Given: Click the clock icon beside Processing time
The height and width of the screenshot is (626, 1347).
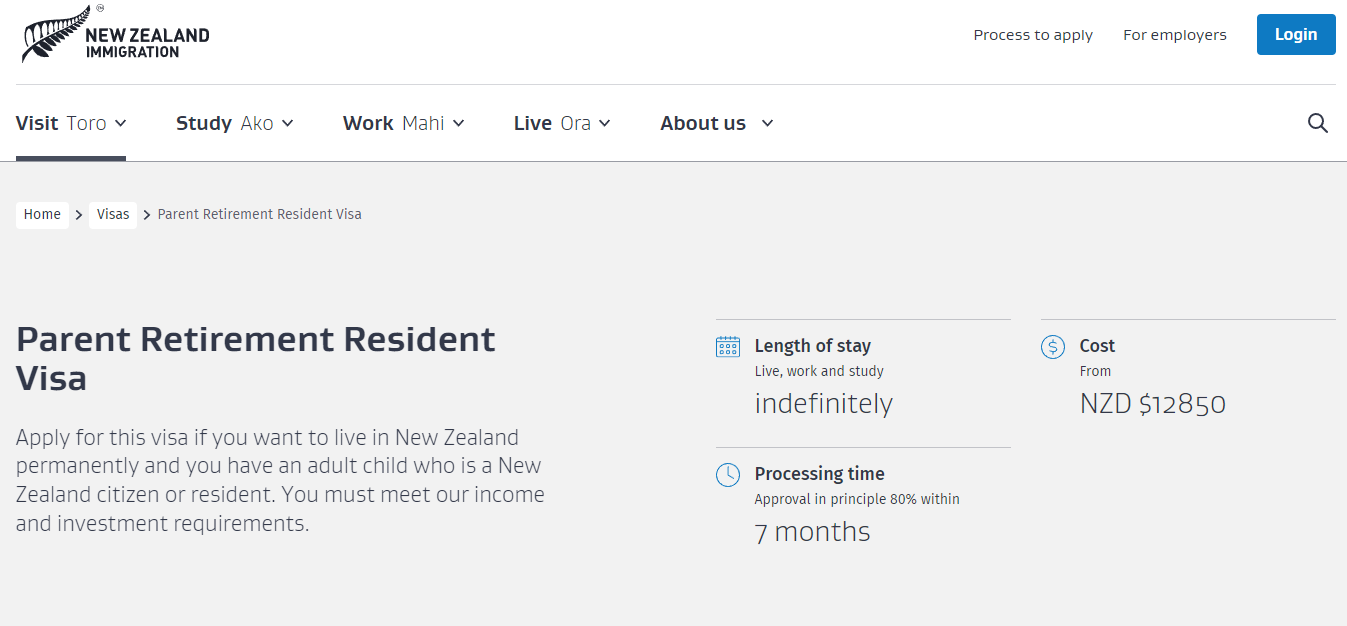Looking at the screenshot, I should click(728, 475).
